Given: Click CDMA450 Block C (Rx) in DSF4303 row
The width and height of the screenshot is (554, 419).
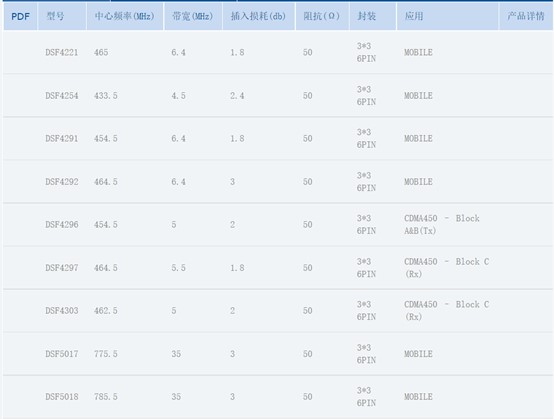Looking at the screenshot, I should [x=447, y=311].
